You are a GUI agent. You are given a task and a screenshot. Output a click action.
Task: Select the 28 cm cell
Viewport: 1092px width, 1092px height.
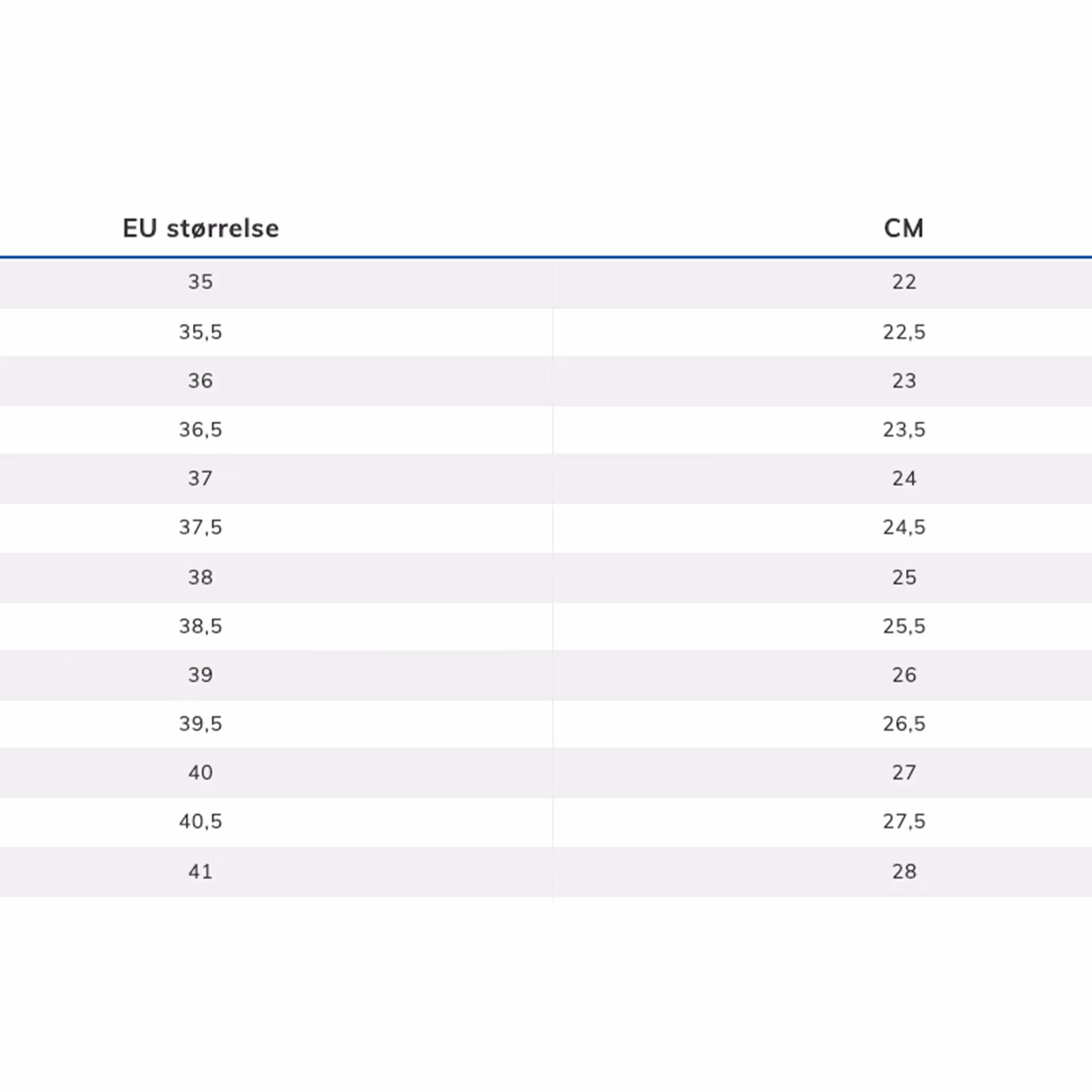(x=904, y=871)
